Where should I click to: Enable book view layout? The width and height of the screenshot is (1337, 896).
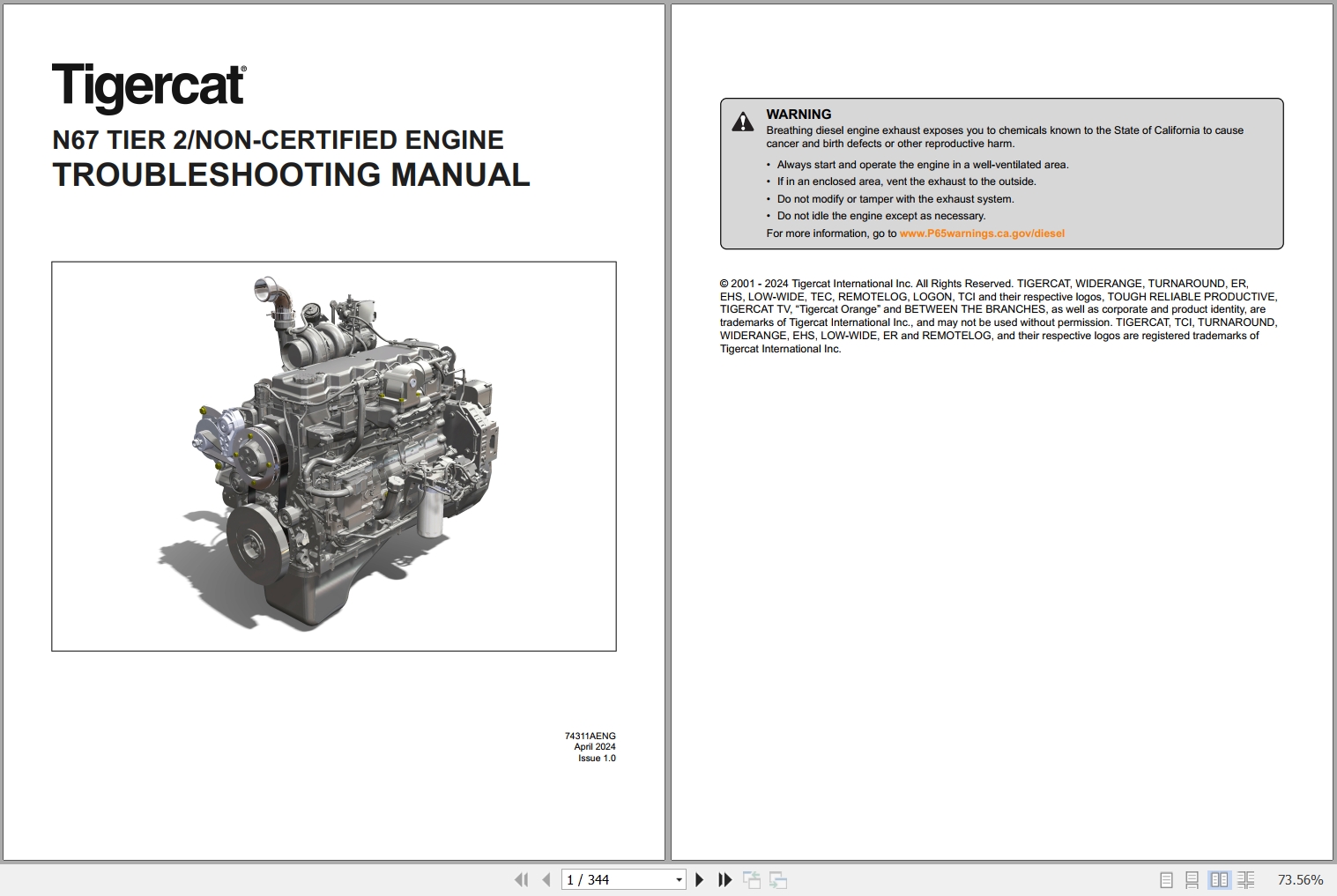pyautogui.click(x=1246, y=879)
